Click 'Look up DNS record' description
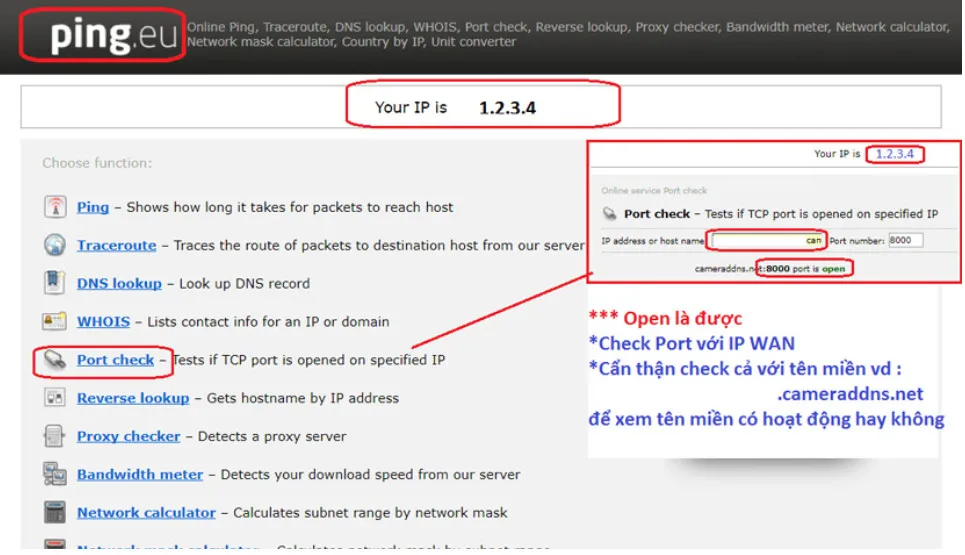 click(244, 284)
